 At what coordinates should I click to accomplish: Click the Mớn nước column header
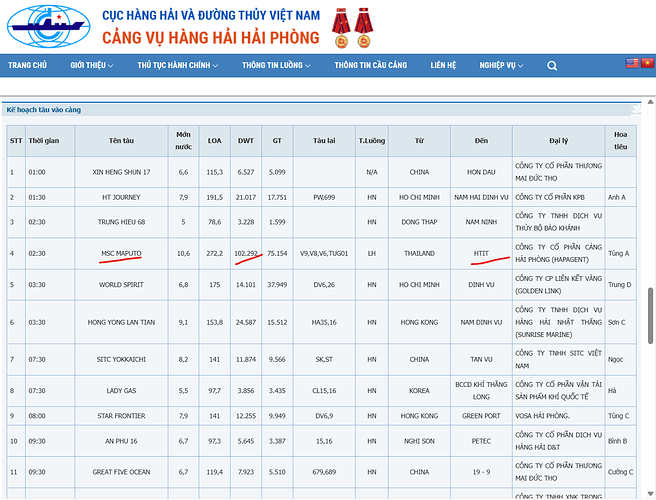click(183, 141)
